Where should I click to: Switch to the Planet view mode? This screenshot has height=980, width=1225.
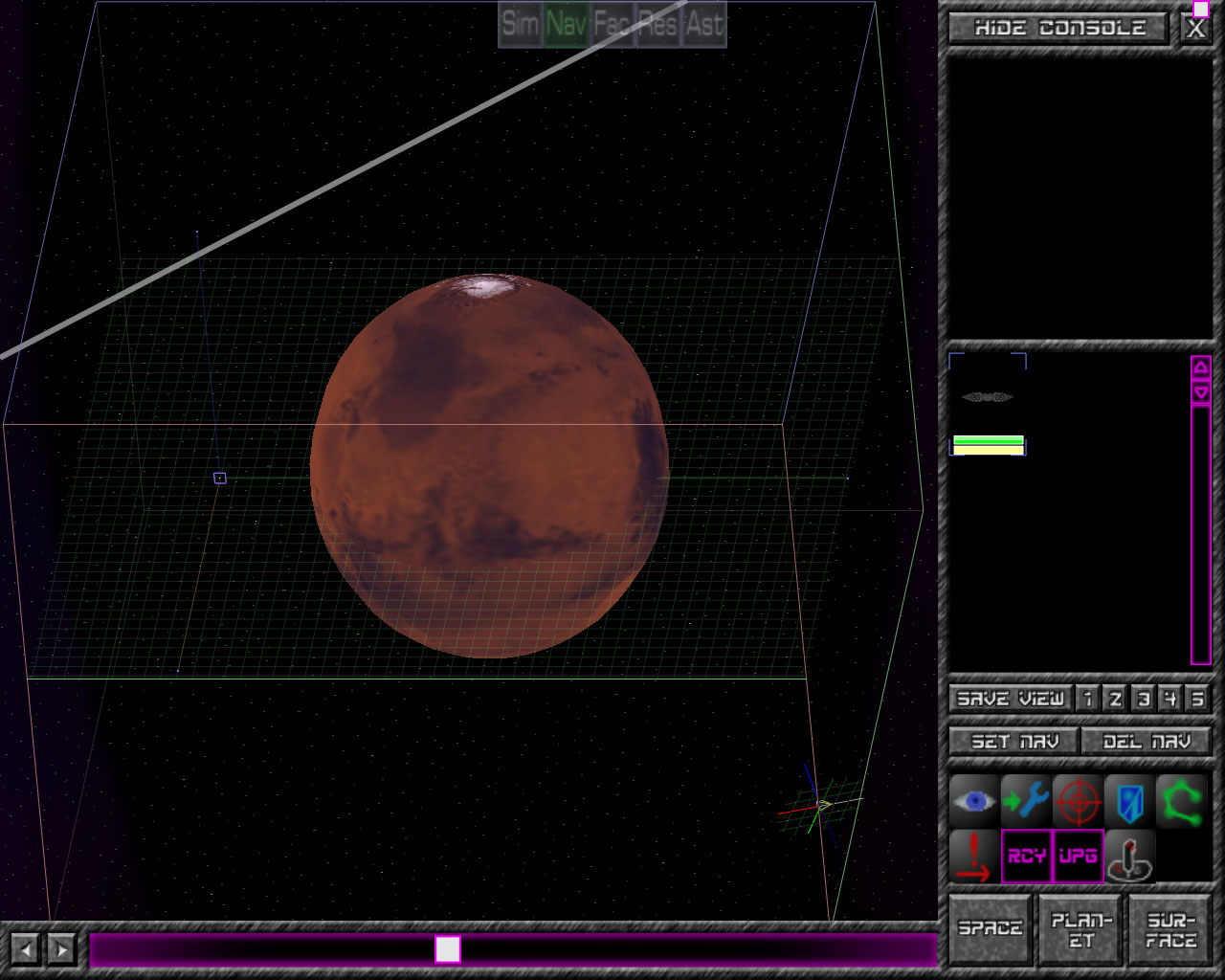[1081, 929]
